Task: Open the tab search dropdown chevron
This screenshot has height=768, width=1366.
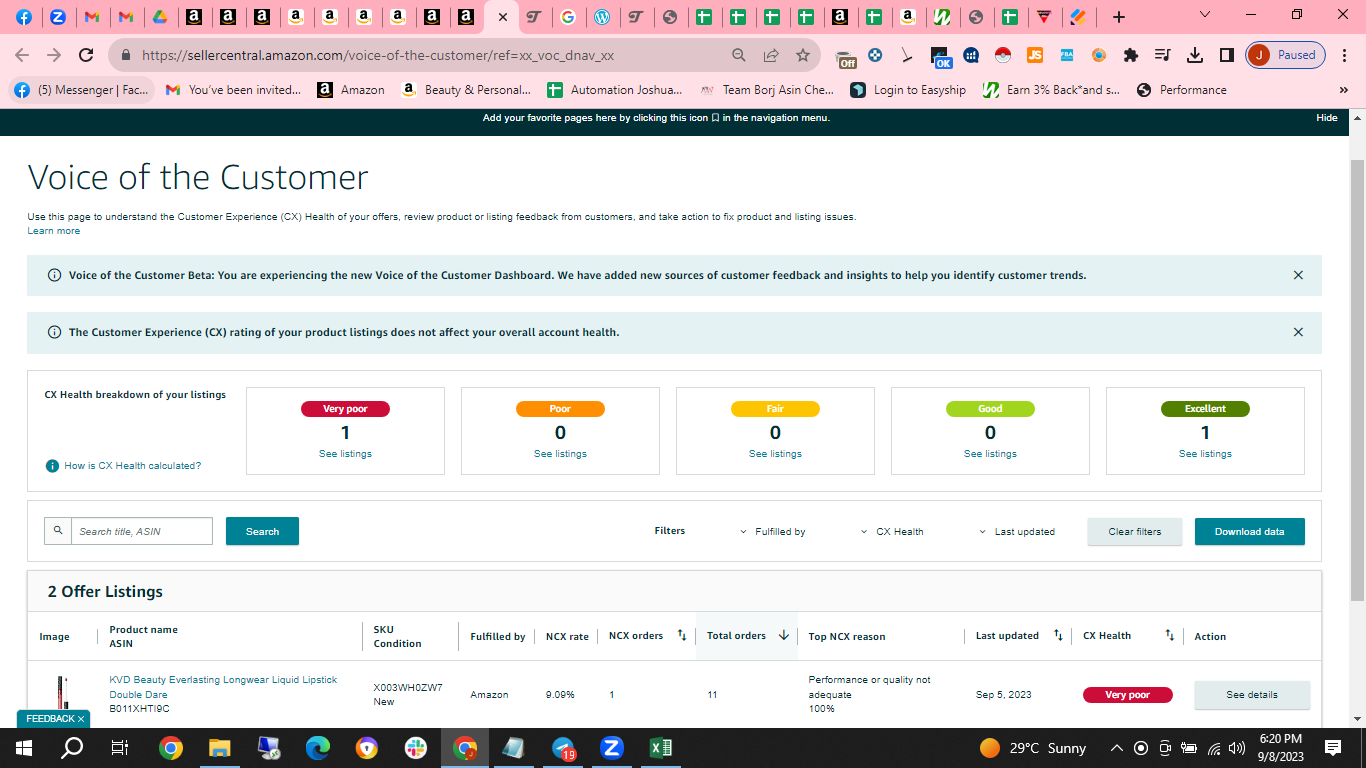Action: coord(1205,15)
